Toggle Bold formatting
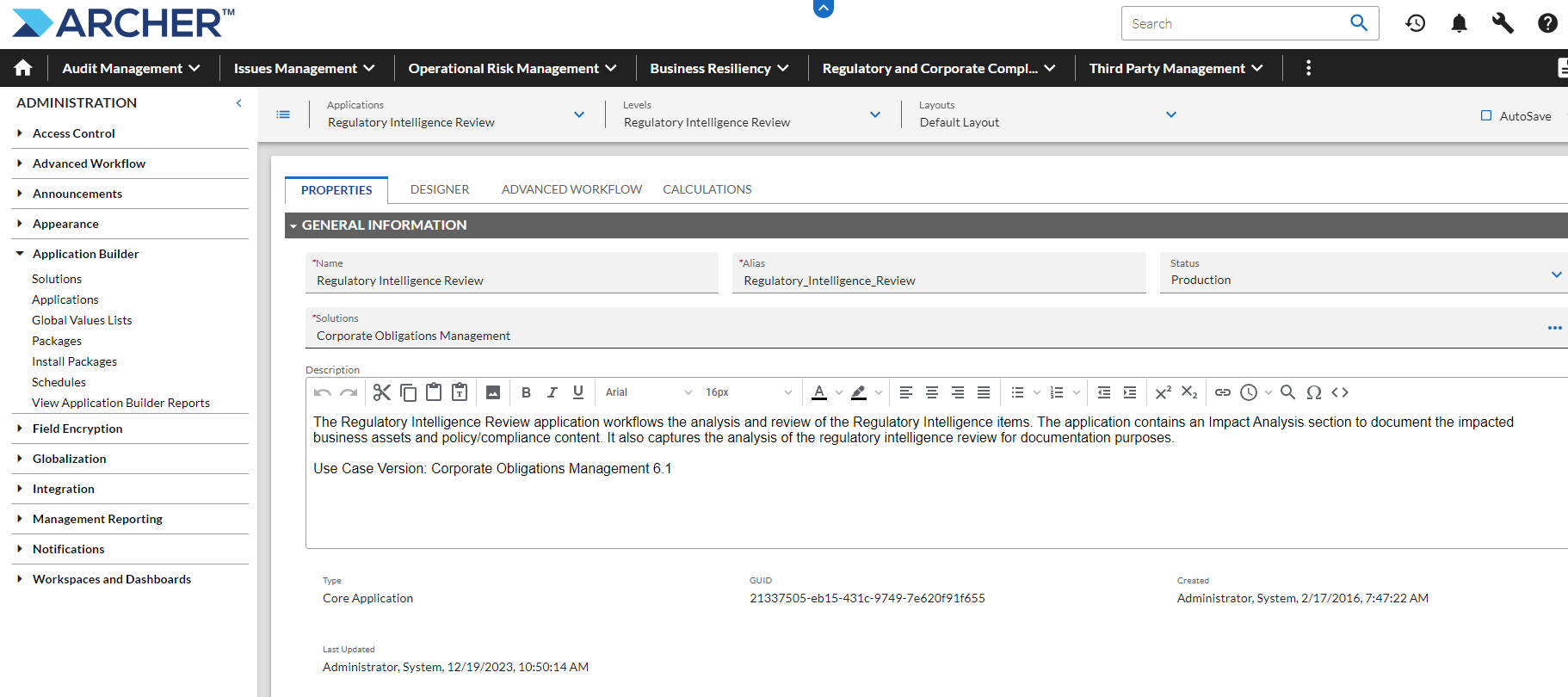Screen dimensions: 1568x697 [526, 392]
